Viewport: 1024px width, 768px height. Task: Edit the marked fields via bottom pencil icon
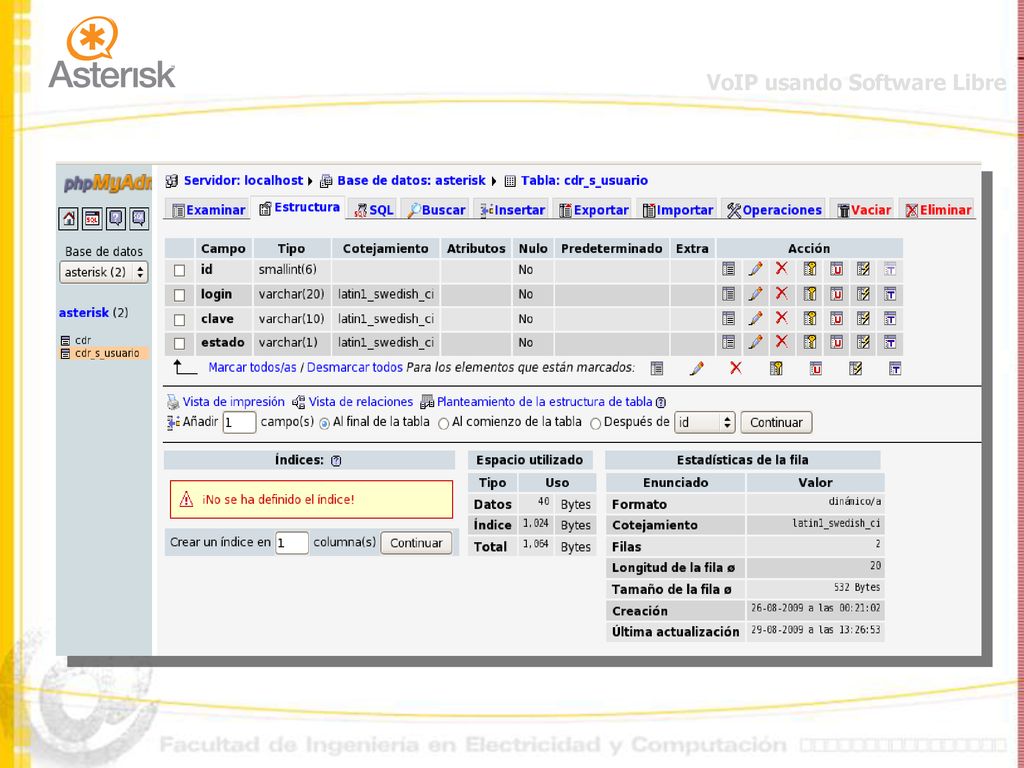click(x=697, y=368)
